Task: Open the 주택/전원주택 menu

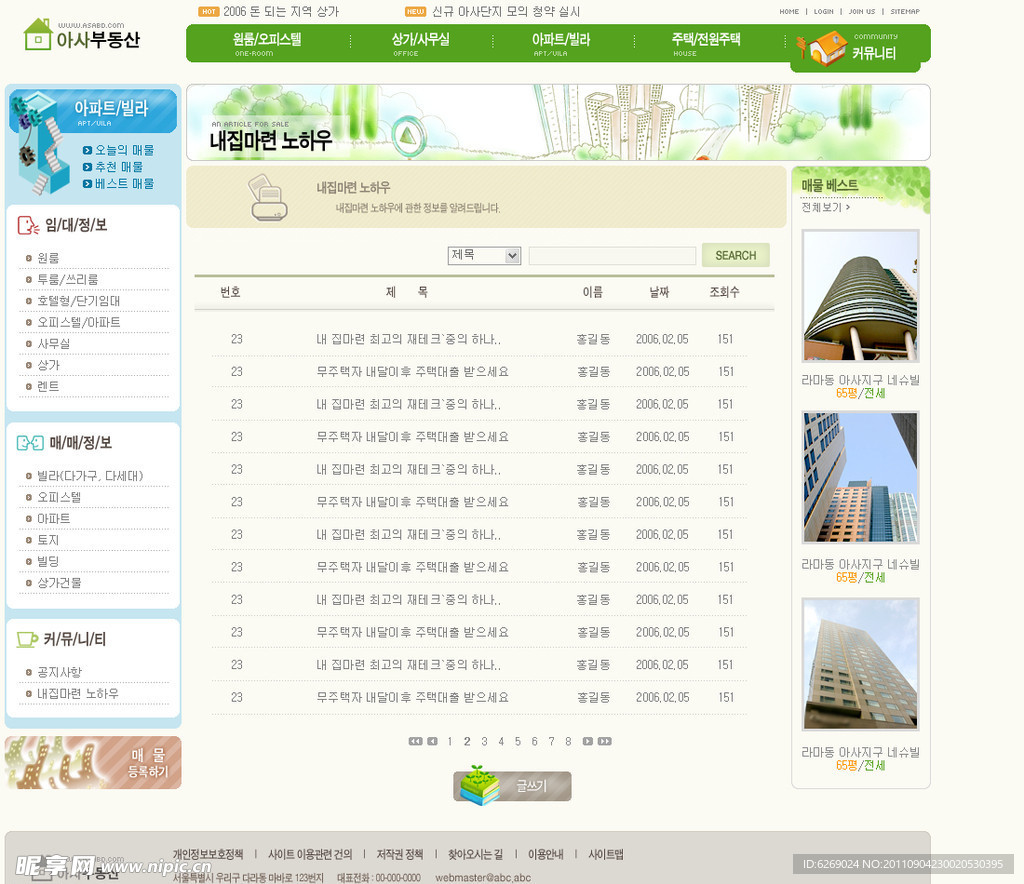Action: (x=706, y=42)
